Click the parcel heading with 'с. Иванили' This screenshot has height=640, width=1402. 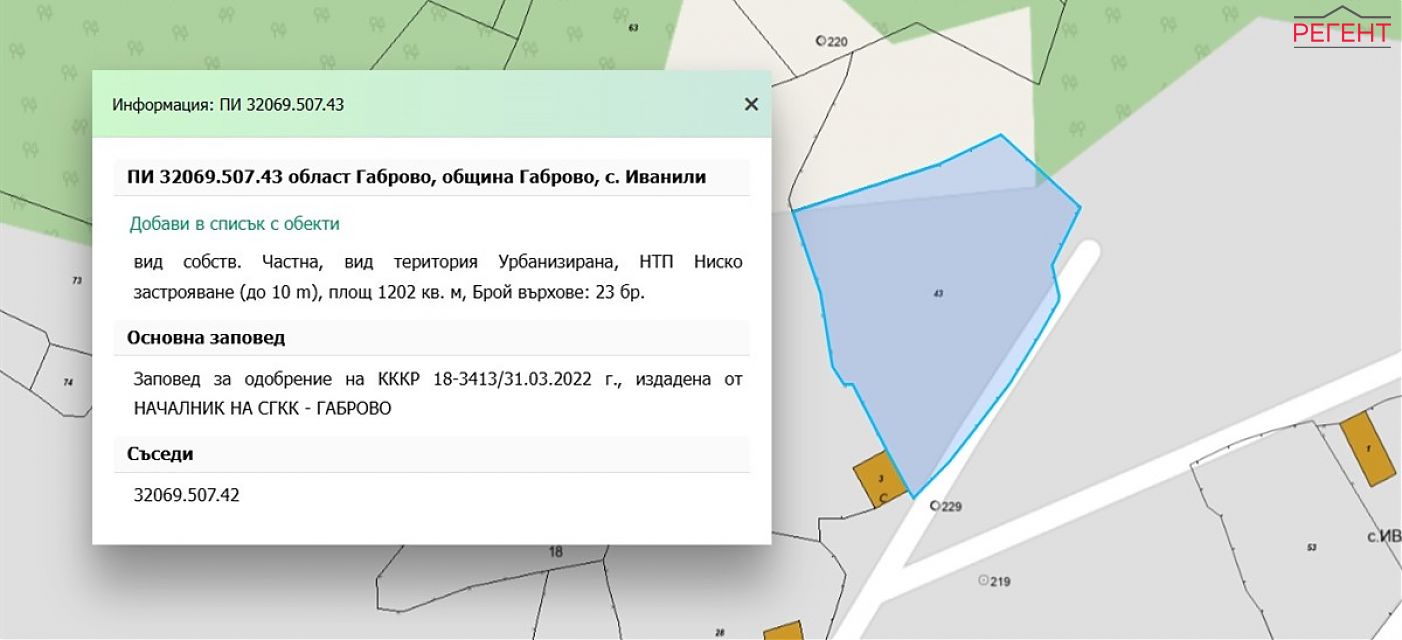[432, 177]
